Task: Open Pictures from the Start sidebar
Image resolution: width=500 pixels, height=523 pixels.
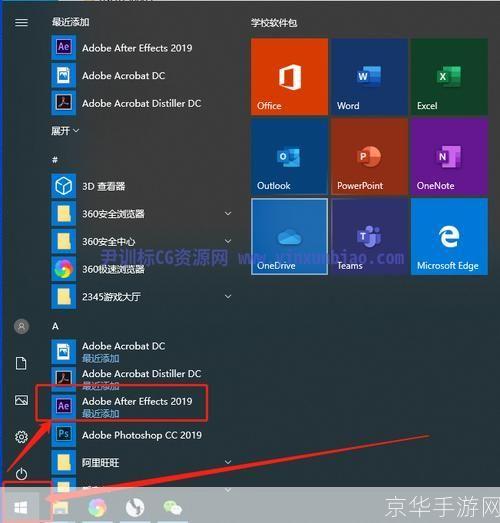Action: pos(21,400)
